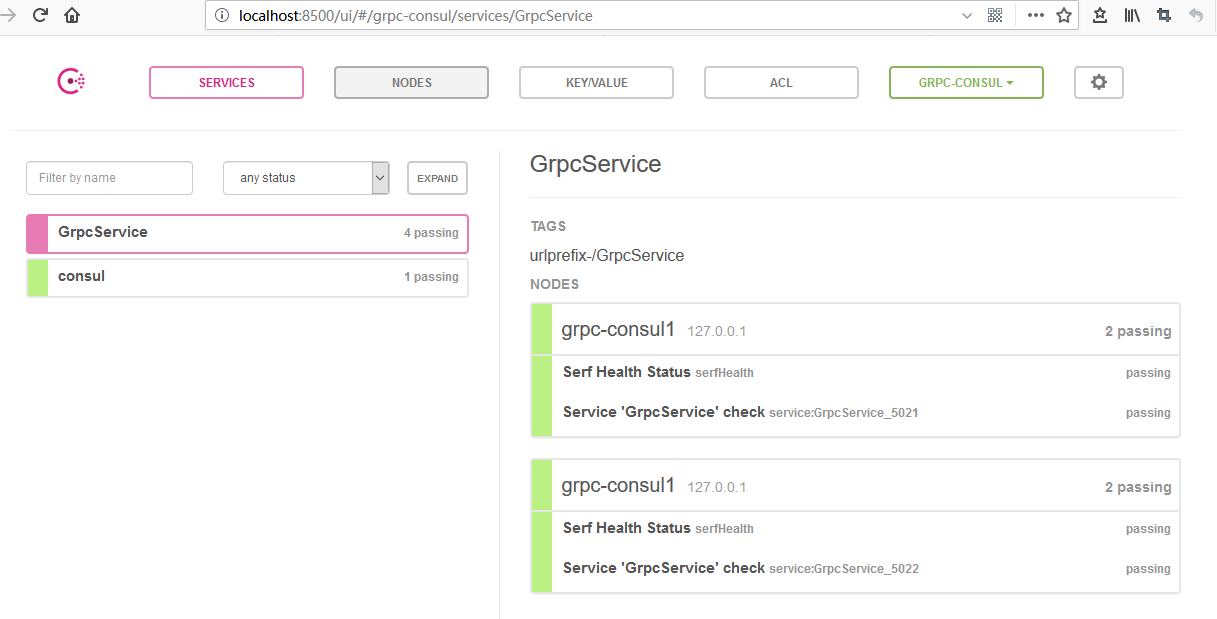Image resolution: width=1217 pixels, height=619 pixels.
Task: Click the site info icon in address bar
Action: [x=222, y=15]
